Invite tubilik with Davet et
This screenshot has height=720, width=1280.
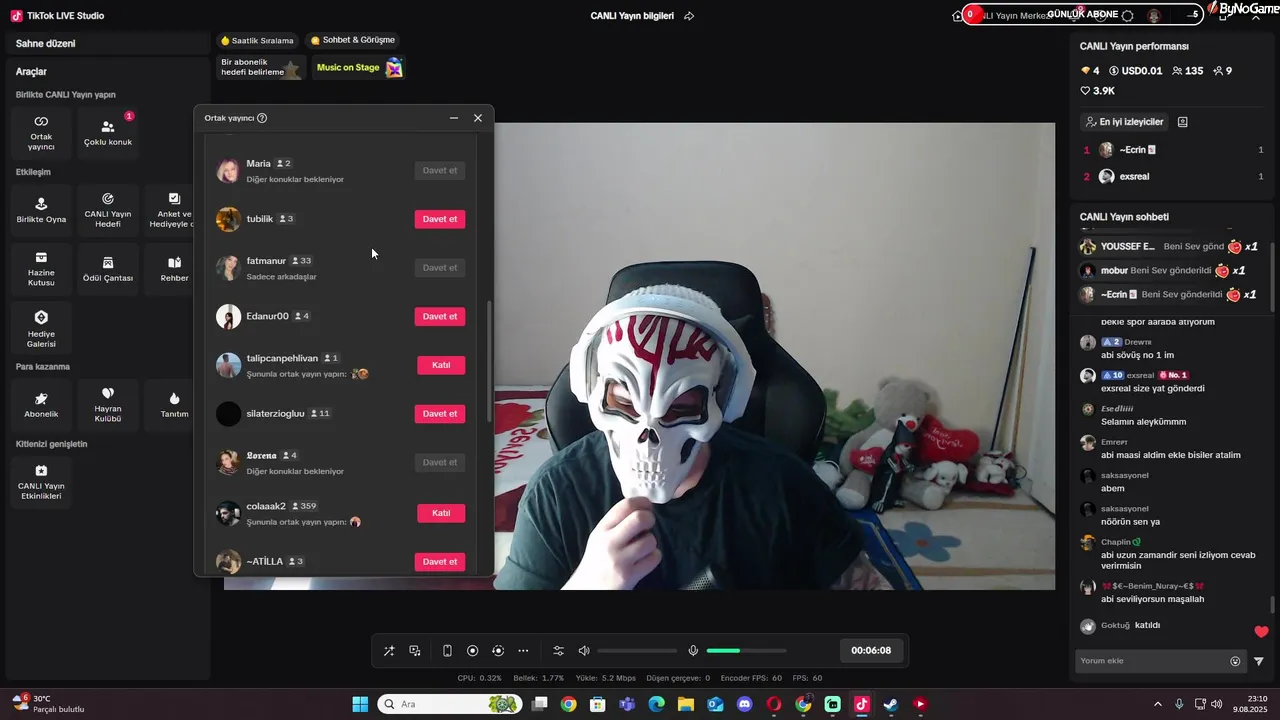(440, 219)
